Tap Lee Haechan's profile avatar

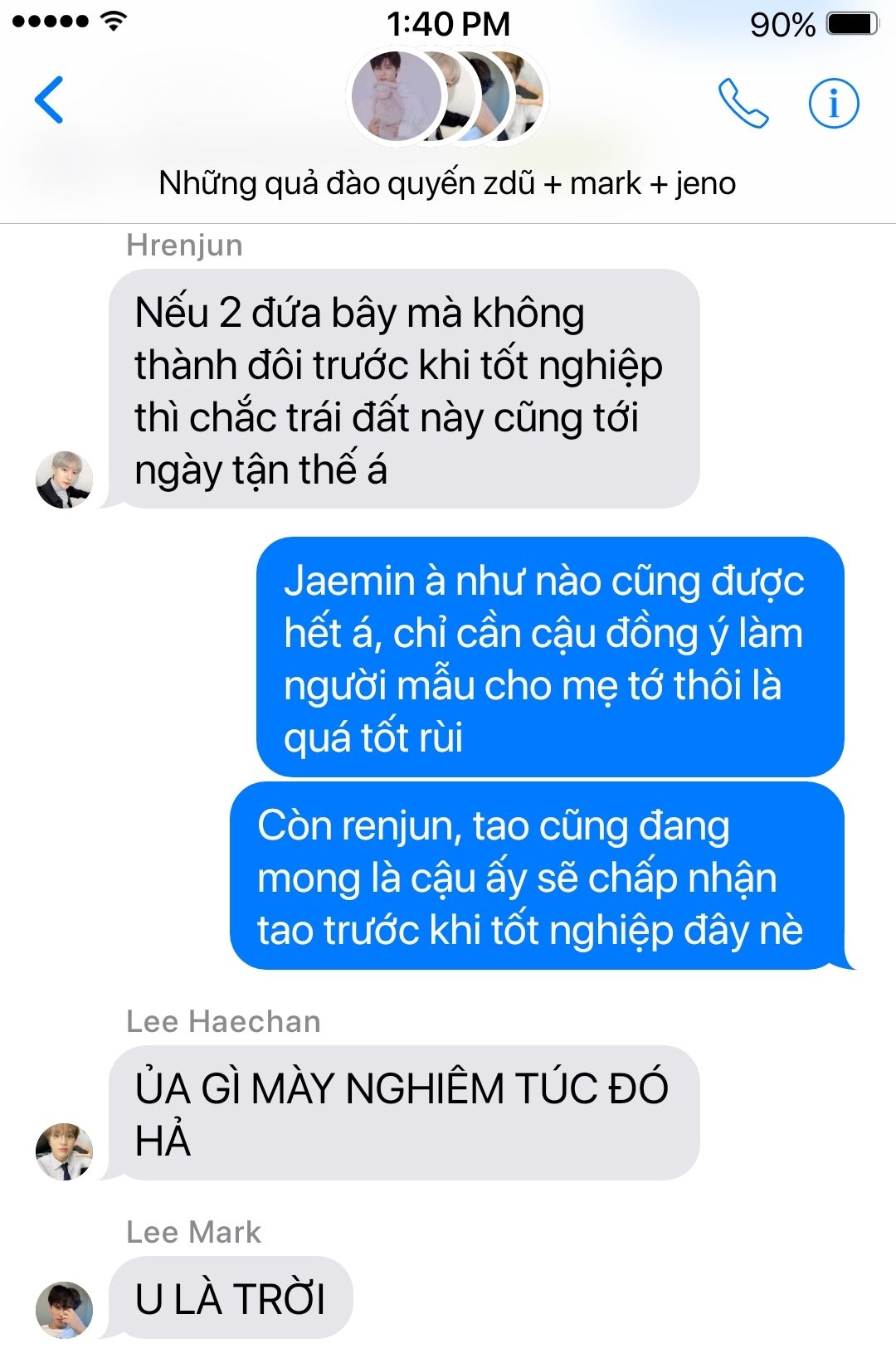(x=64, y=1151)
